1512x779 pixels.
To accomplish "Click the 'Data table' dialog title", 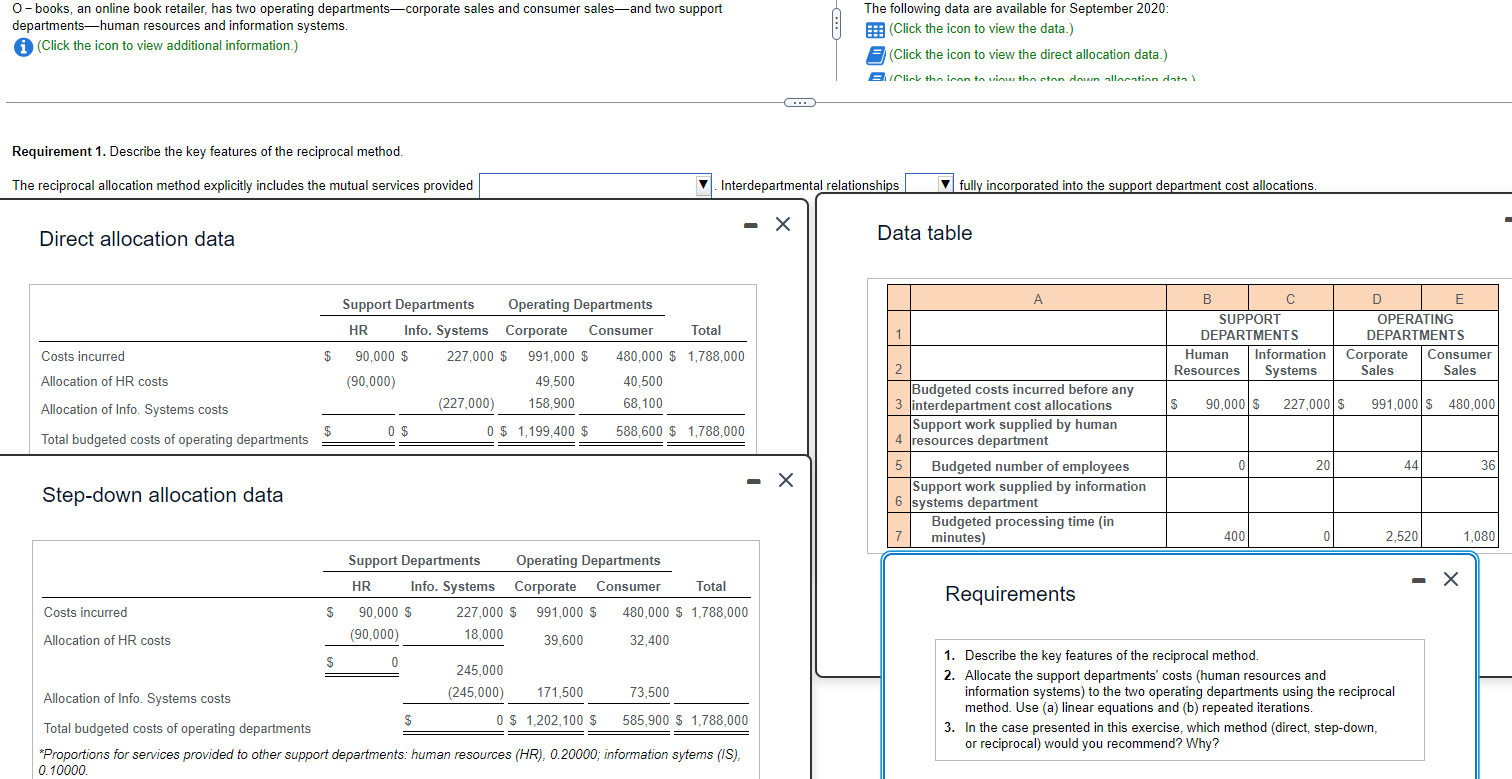I will (x=924, y=233).
